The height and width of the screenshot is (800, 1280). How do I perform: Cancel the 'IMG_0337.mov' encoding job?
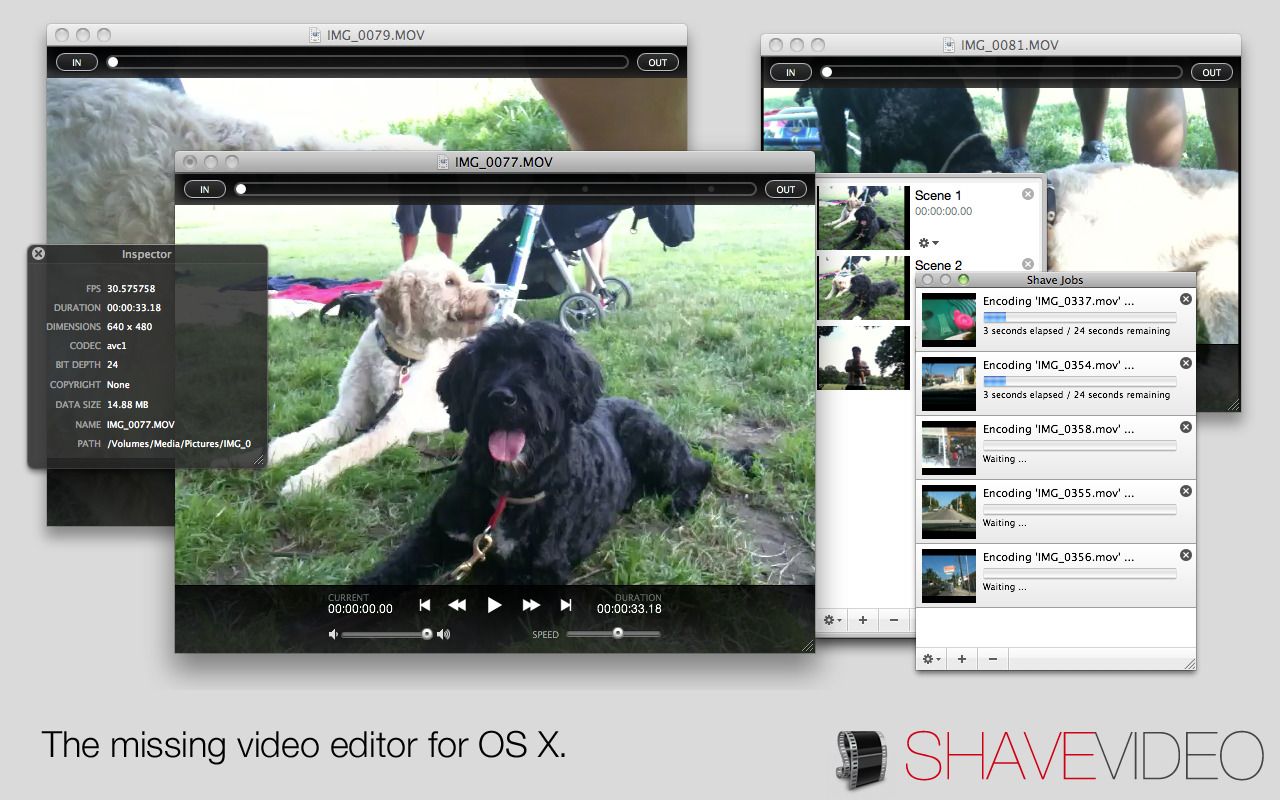pos(1185,298)
